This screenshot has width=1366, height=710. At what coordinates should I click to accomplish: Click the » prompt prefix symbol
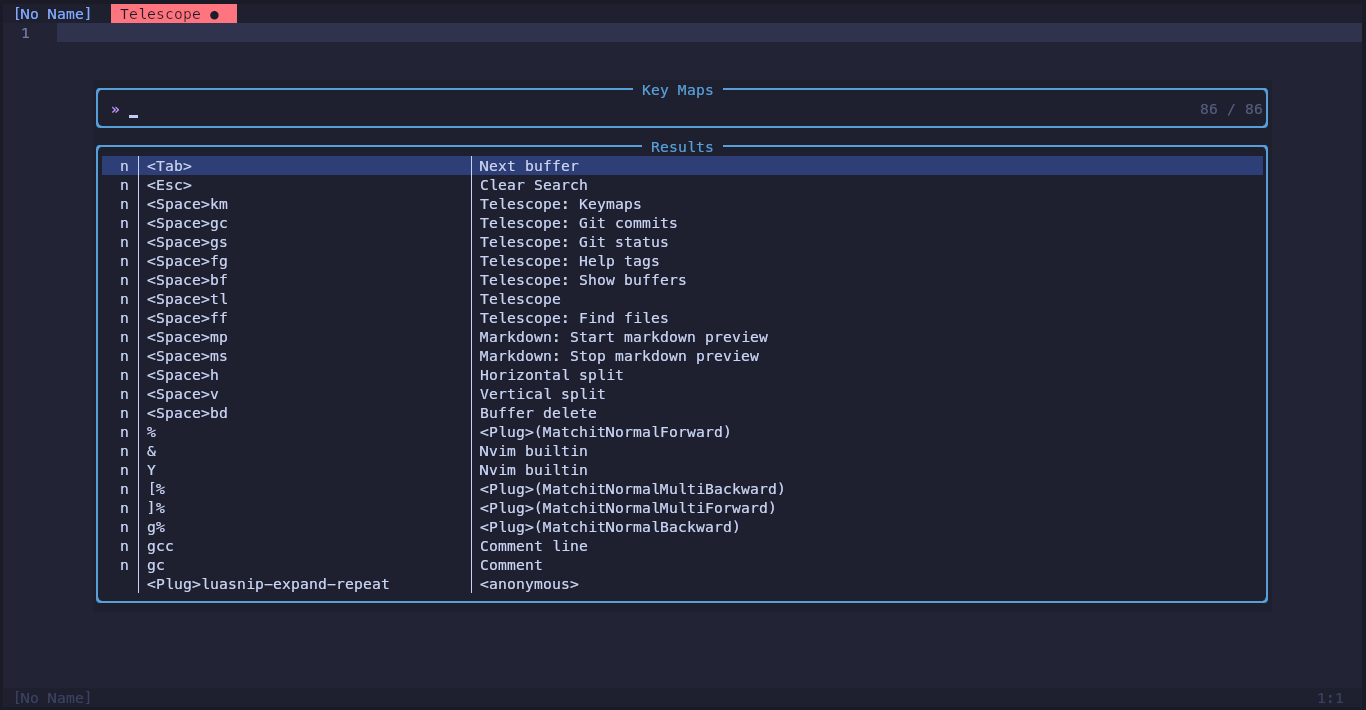coord(116,109)
